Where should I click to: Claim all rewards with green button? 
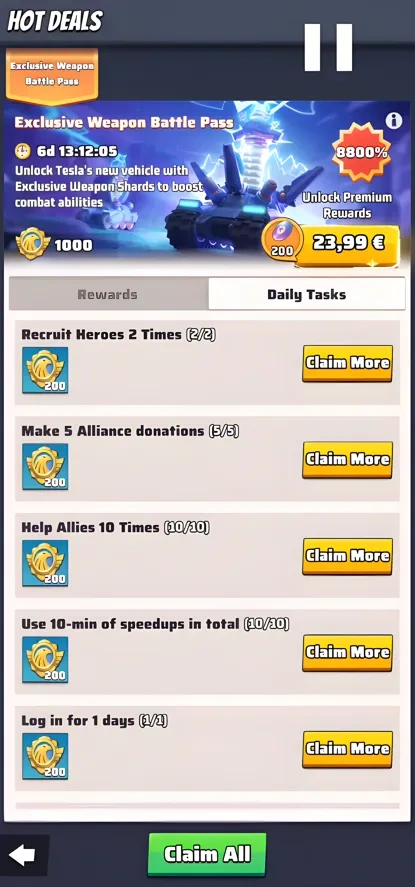pos(207,854)
